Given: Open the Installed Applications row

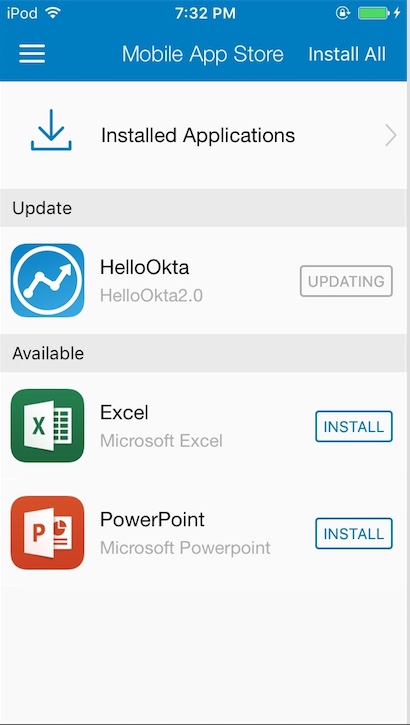Looking at the screenshot, I should click(x=205, y=135).
